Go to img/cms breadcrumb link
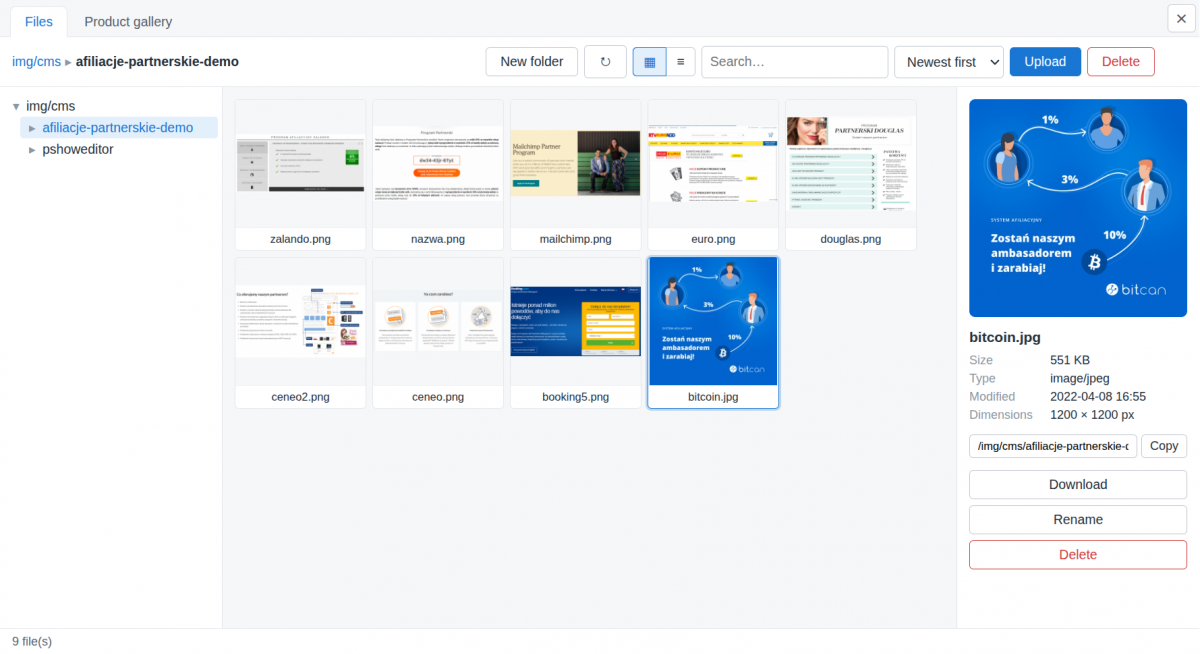 (x=36, y=61)
